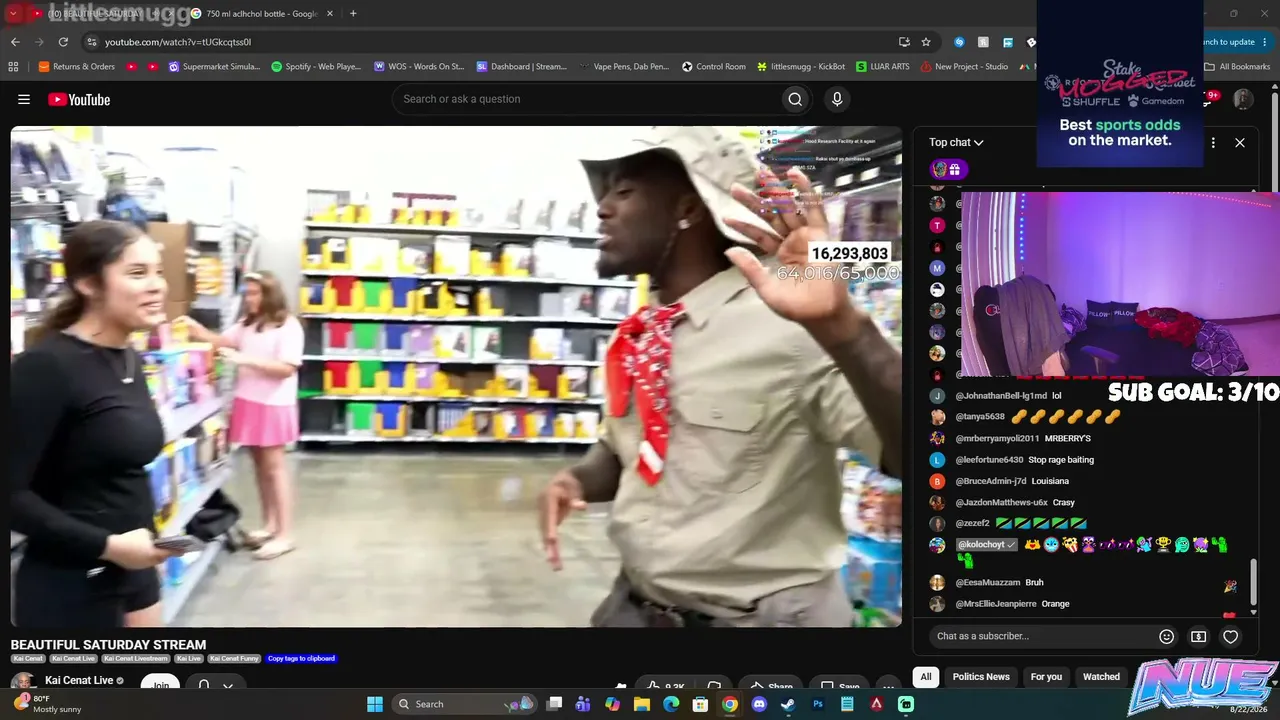Open Supermarket Simula... bookmark
This screenshot has width=1280, height=720.
pos(214,67)
